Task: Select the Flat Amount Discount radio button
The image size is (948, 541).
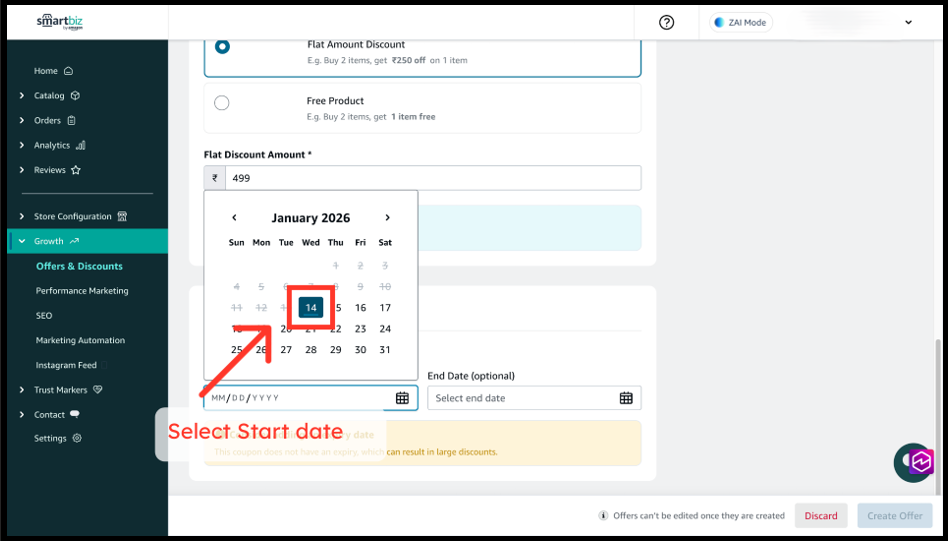Action: (222, 46)
